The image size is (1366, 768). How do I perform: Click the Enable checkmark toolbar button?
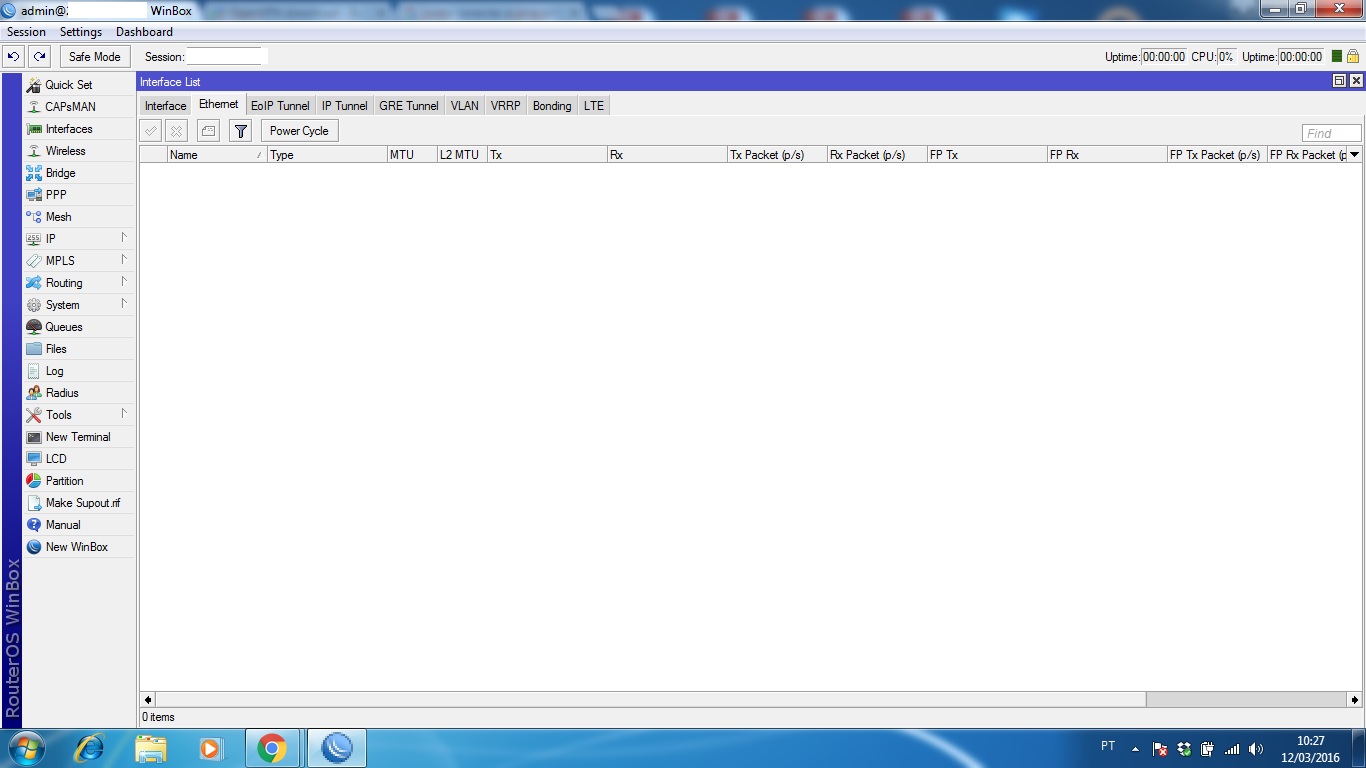point(150,131)
